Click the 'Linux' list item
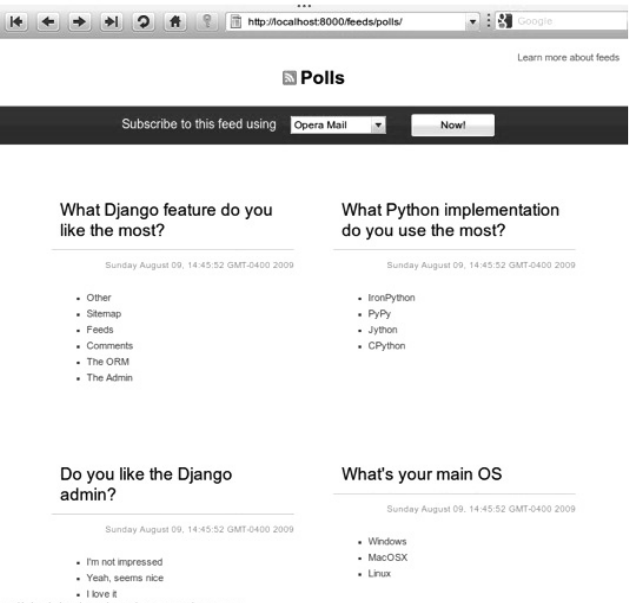Viewport: 629px width, 603px height. 379,574
